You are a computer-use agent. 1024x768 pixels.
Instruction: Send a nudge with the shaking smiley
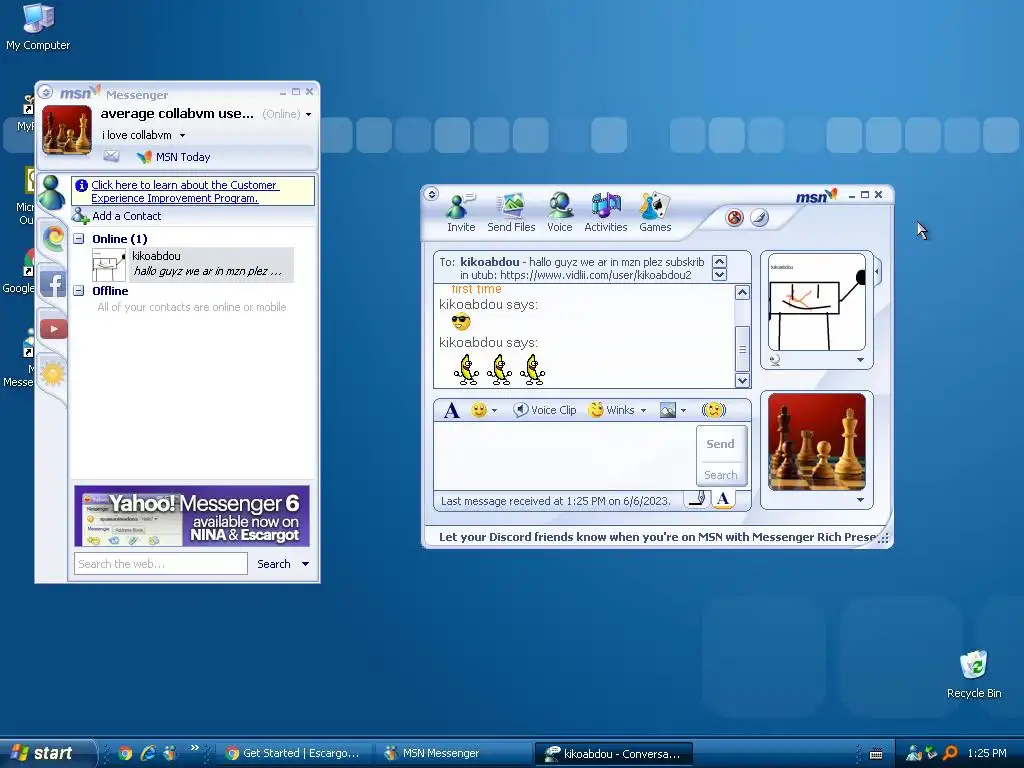pyautogui.click(x=713, y=410)
